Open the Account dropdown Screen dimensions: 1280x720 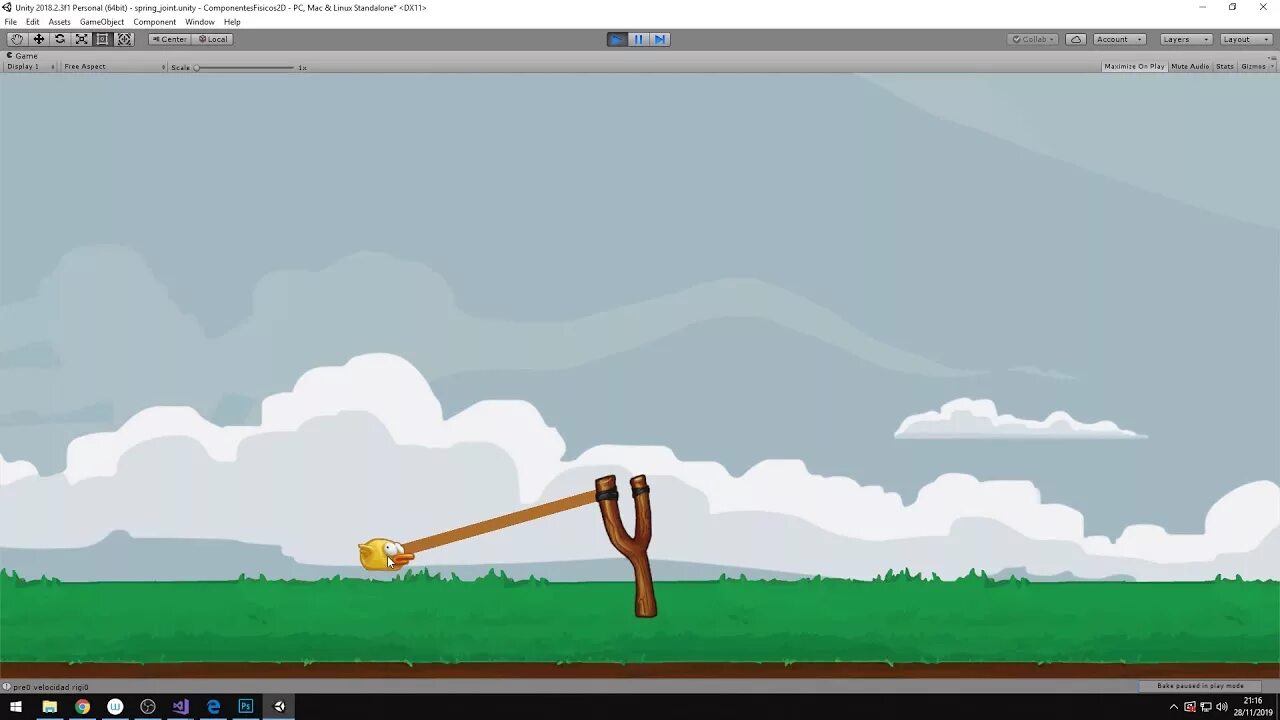pos(1119,39)
